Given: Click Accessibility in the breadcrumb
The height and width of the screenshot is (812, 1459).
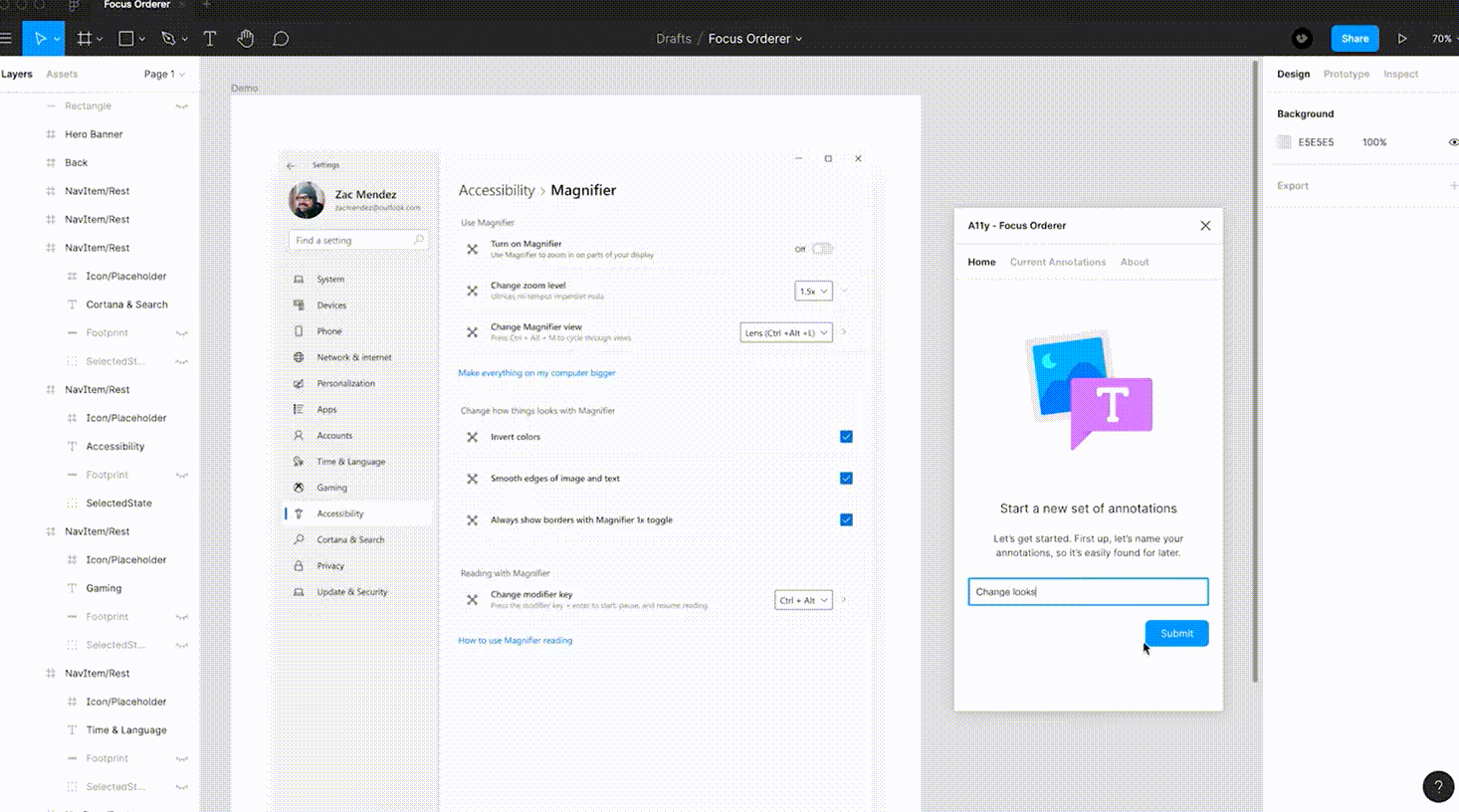Looking at the screenshot, I should [497, 191].
